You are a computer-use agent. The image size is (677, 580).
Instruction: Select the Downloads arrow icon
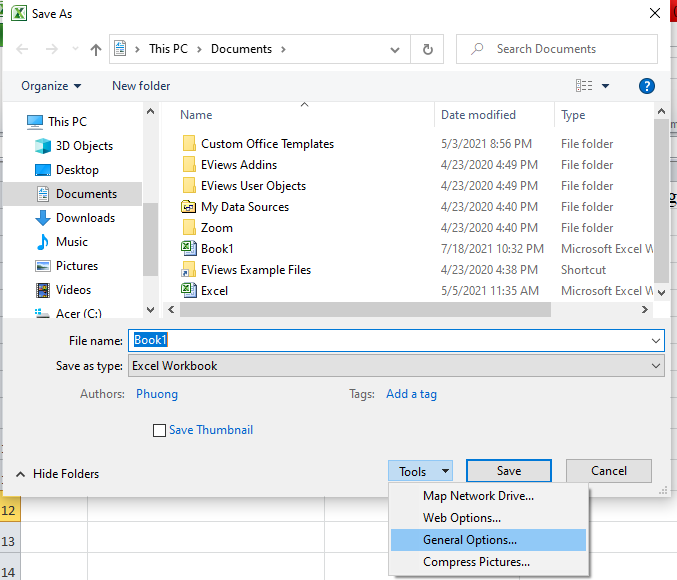(43, 218)
